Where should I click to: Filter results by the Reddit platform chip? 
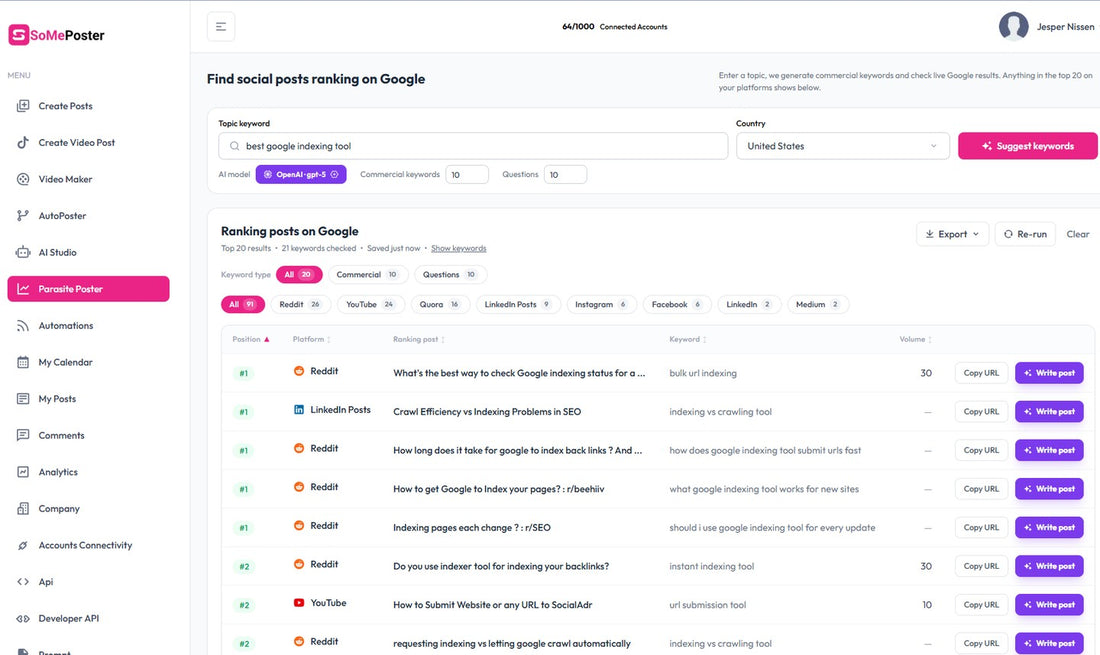pyautogui.click(x=300, y=304)
